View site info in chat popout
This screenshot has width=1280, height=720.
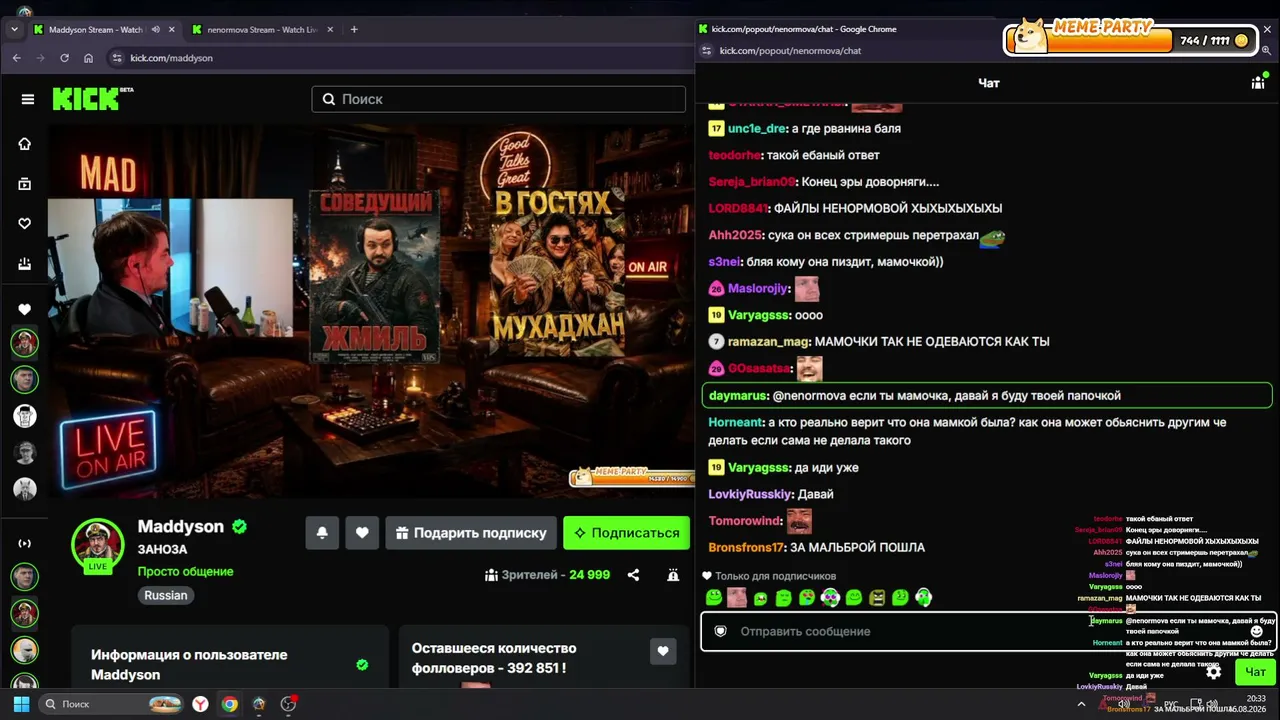tap(707, 51)
